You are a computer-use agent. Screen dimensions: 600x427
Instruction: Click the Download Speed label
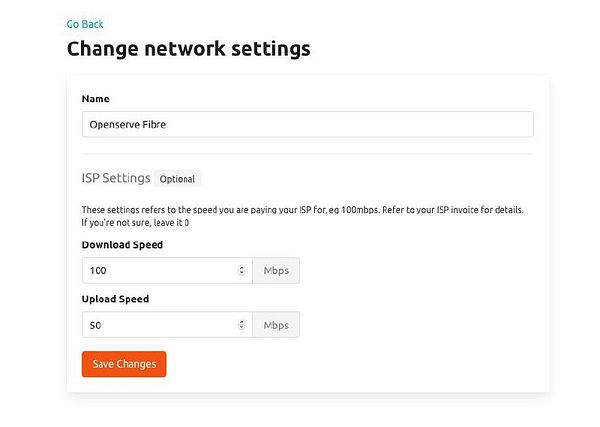coord(122,245)
